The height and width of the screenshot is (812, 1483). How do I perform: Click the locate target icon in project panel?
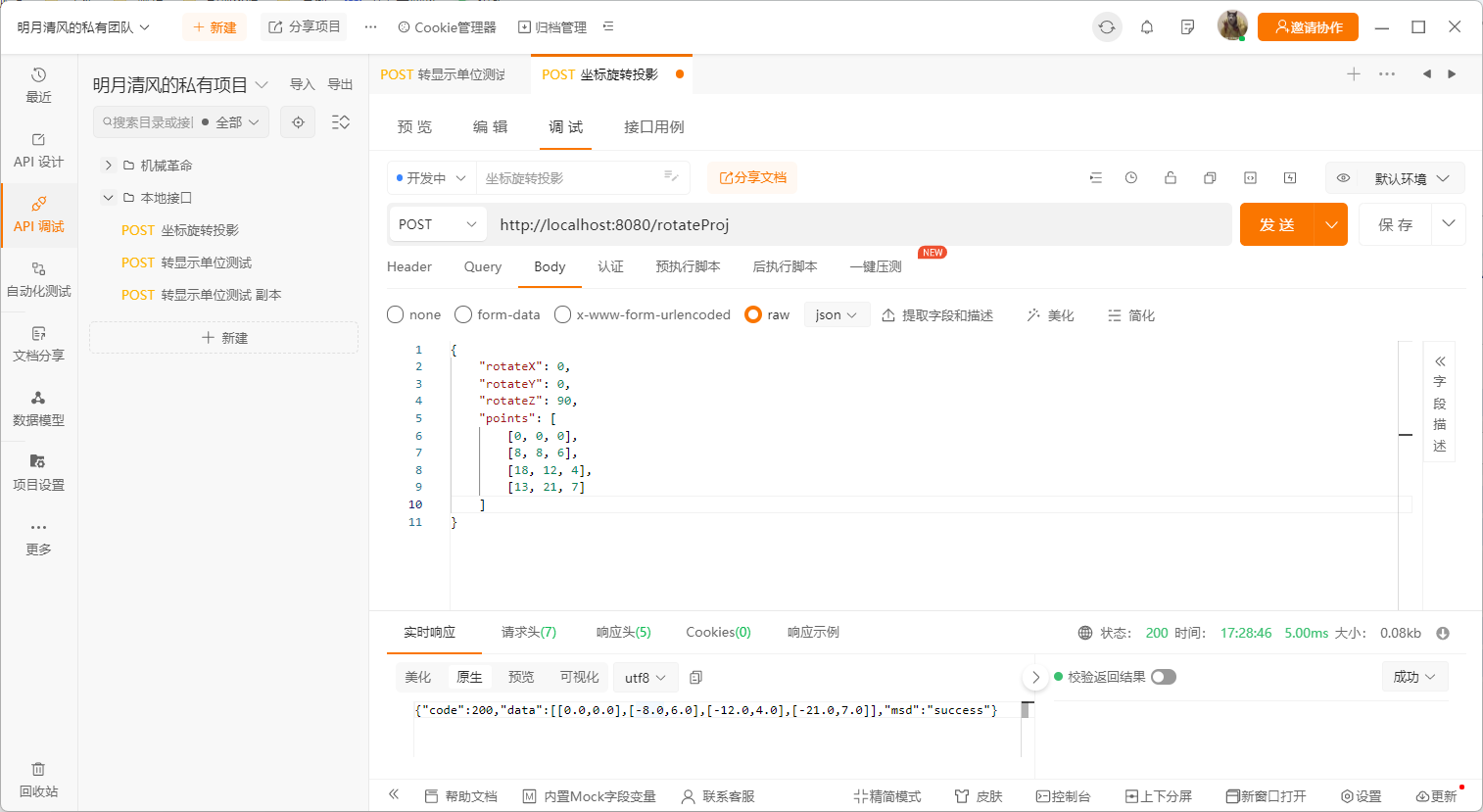(x=298, y=122)
